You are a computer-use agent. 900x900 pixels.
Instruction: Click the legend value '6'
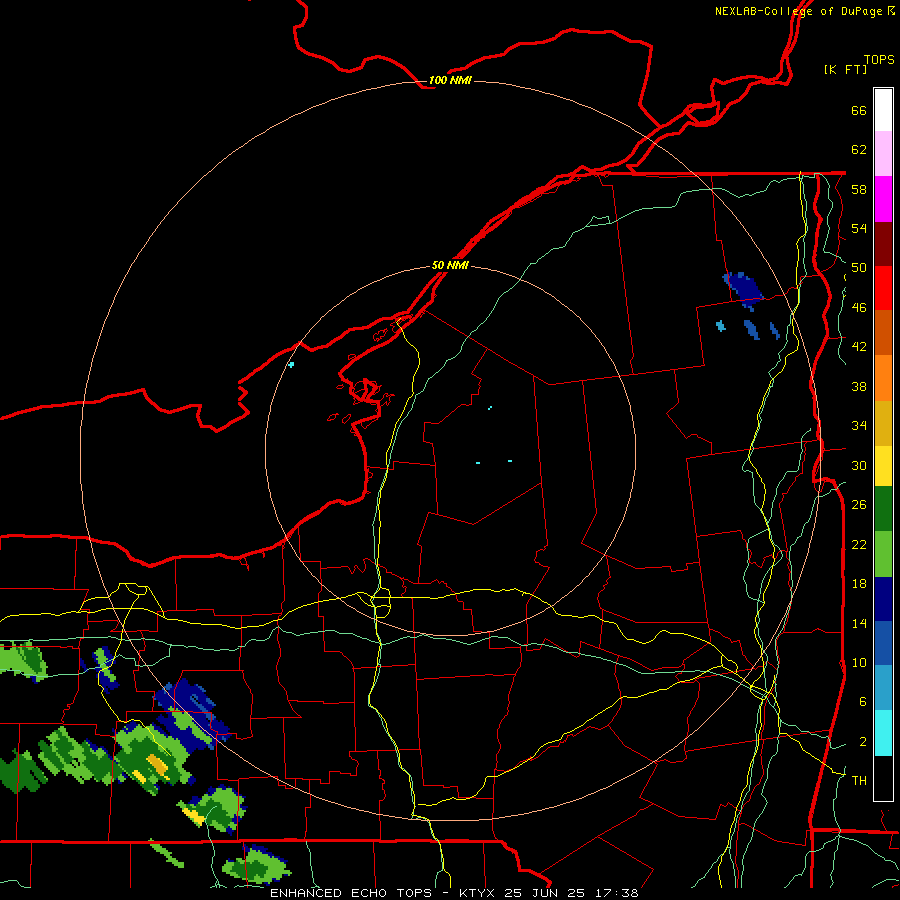[x=862, y=701]
